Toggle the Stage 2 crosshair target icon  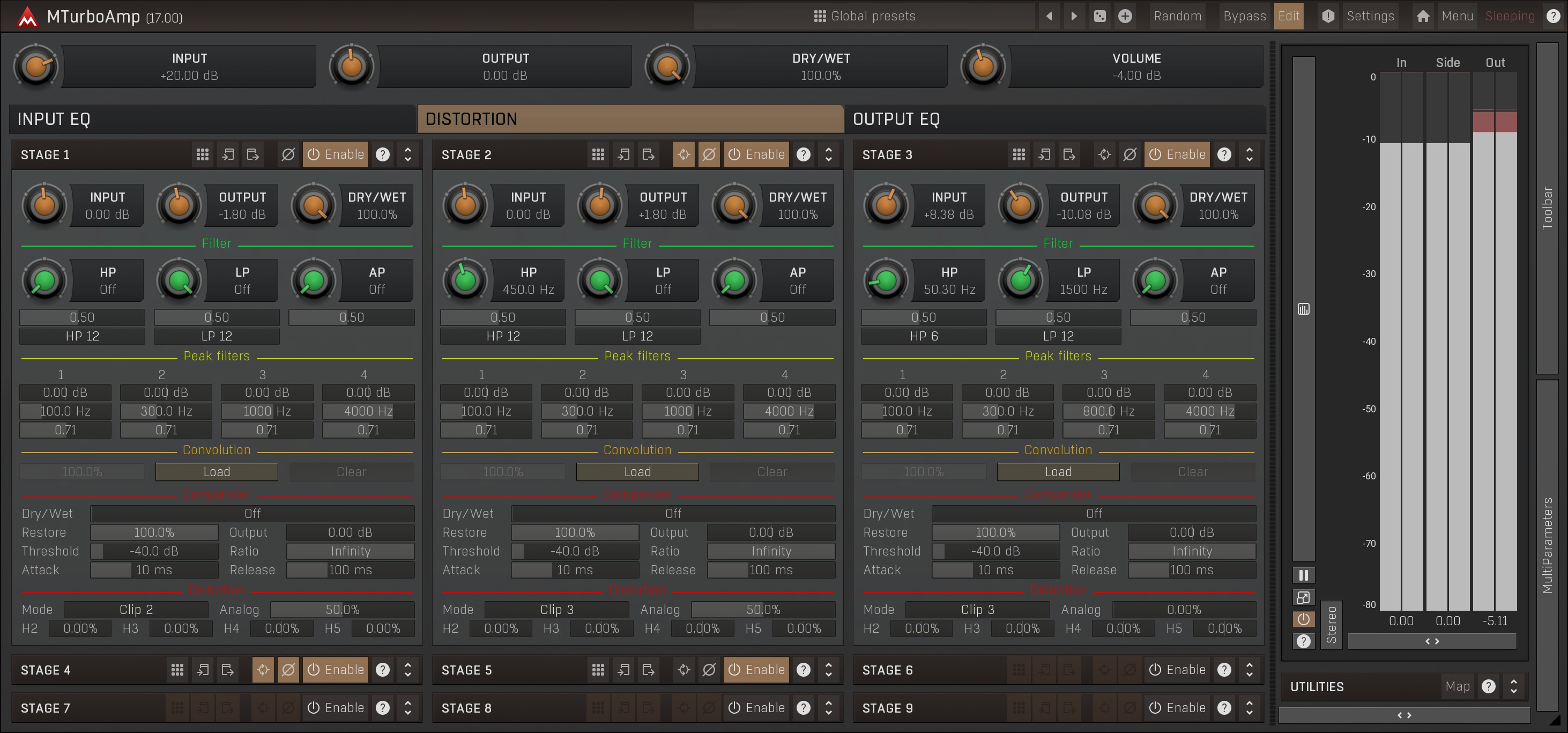click(x=683, y=154)
